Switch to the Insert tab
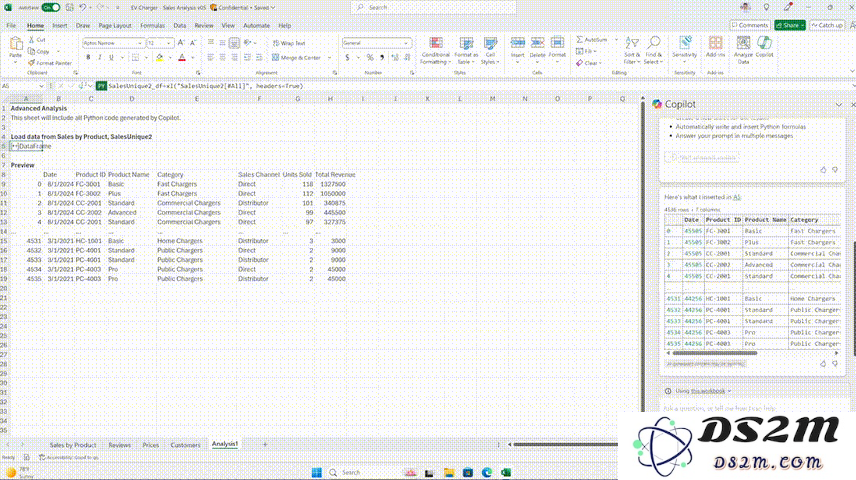 click(x=60, y=26)
